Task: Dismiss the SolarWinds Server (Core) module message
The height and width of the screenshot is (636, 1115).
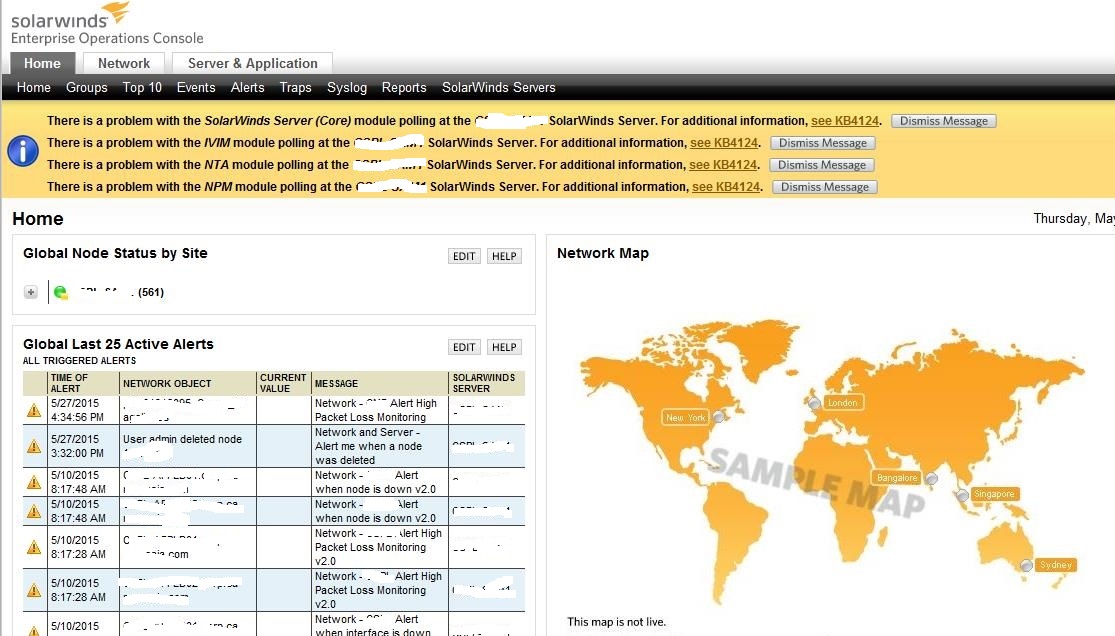Action: (944, 121)
